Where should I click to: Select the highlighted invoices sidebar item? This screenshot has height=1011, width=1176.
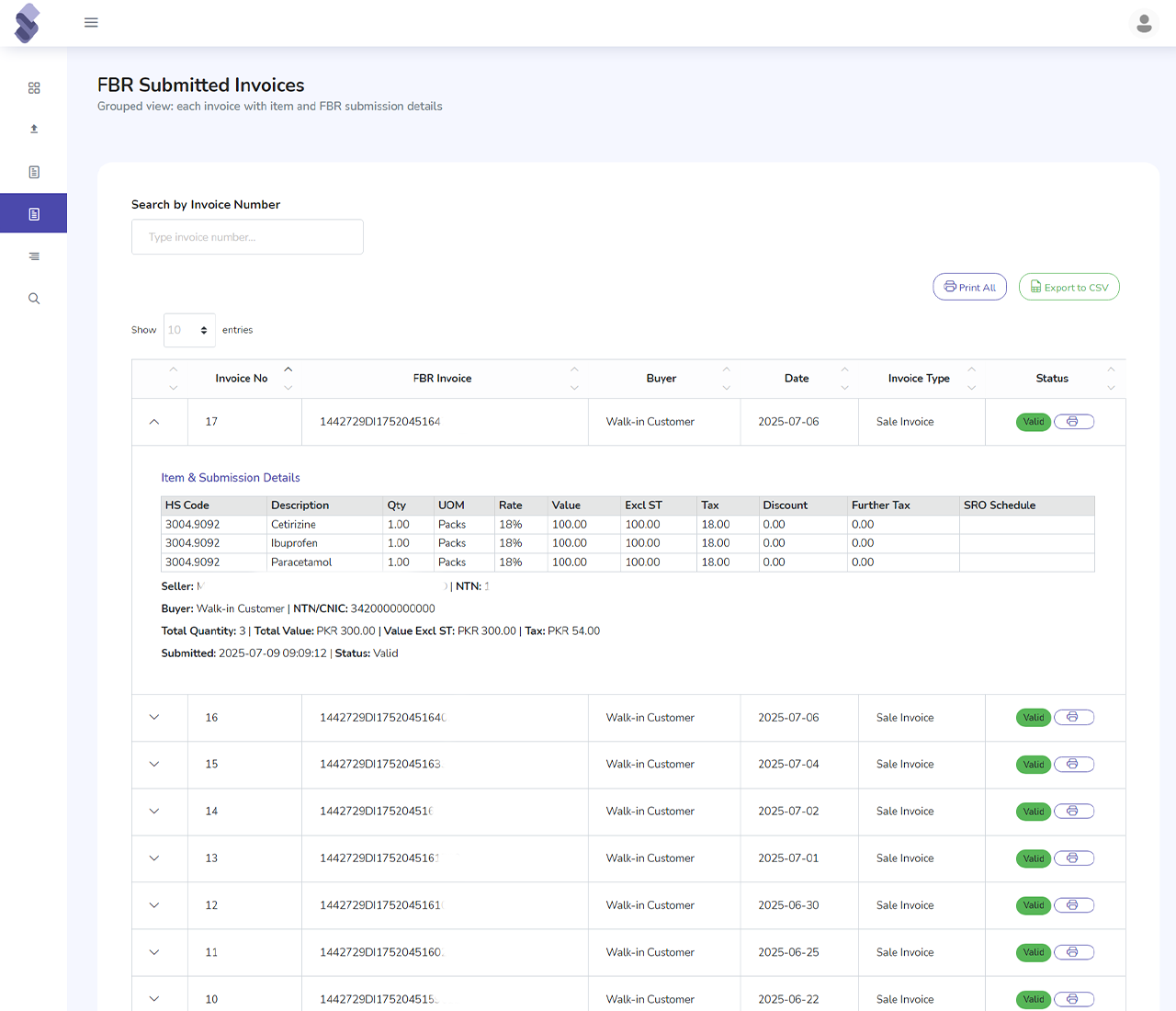click(34, 214)
